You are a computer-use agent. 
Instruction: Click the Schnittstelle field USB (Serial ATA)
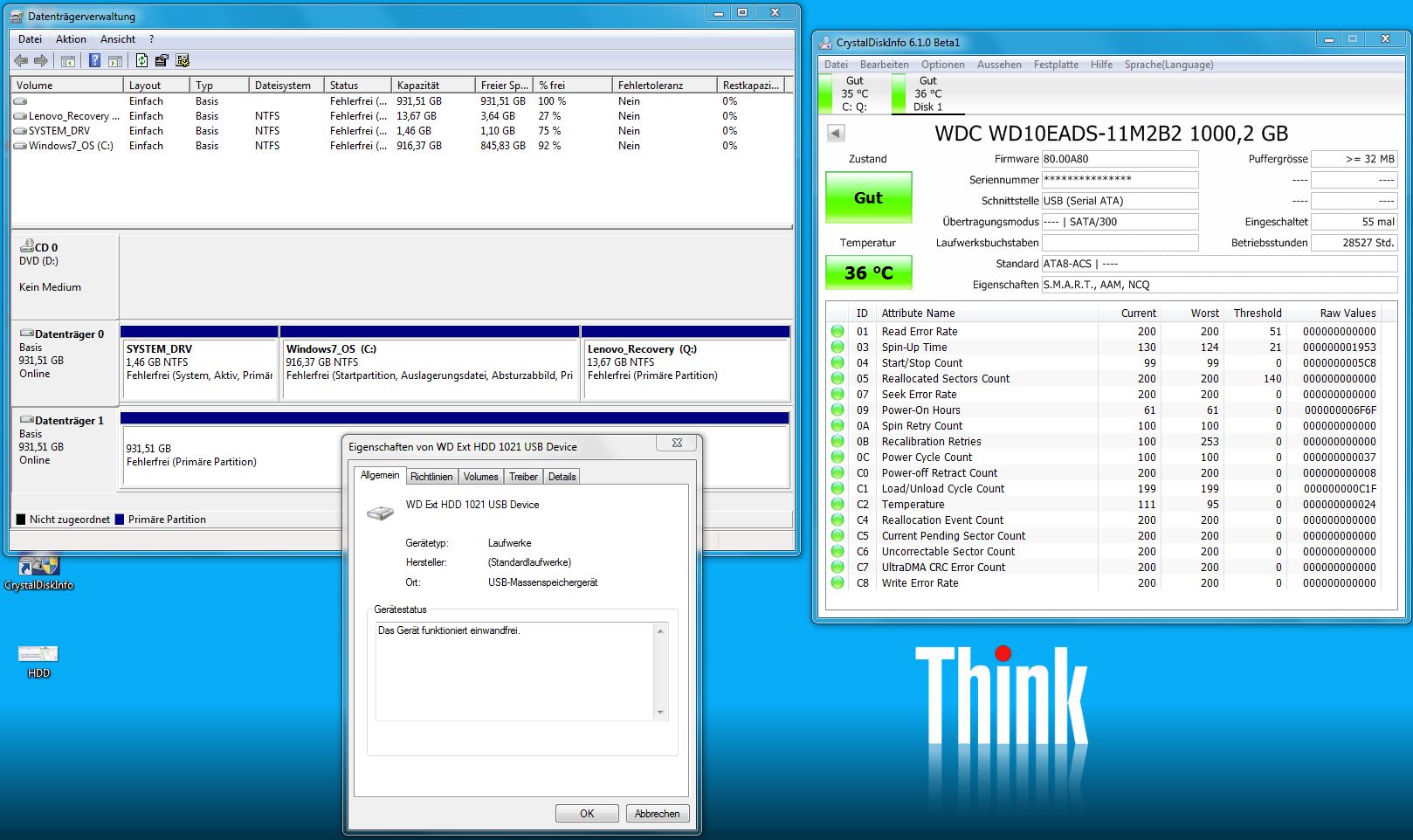tap(1120, 201)
